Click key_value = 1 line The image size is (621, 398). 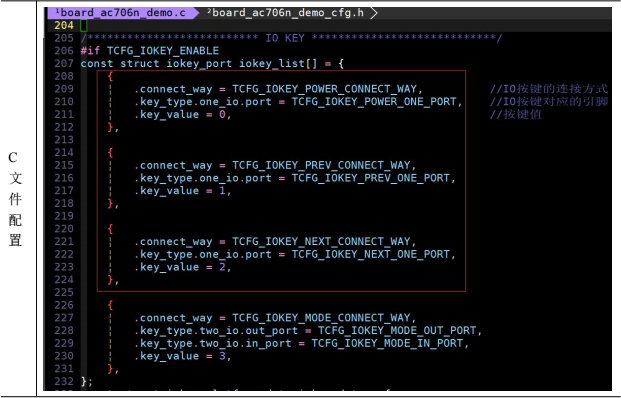(182, 190)
